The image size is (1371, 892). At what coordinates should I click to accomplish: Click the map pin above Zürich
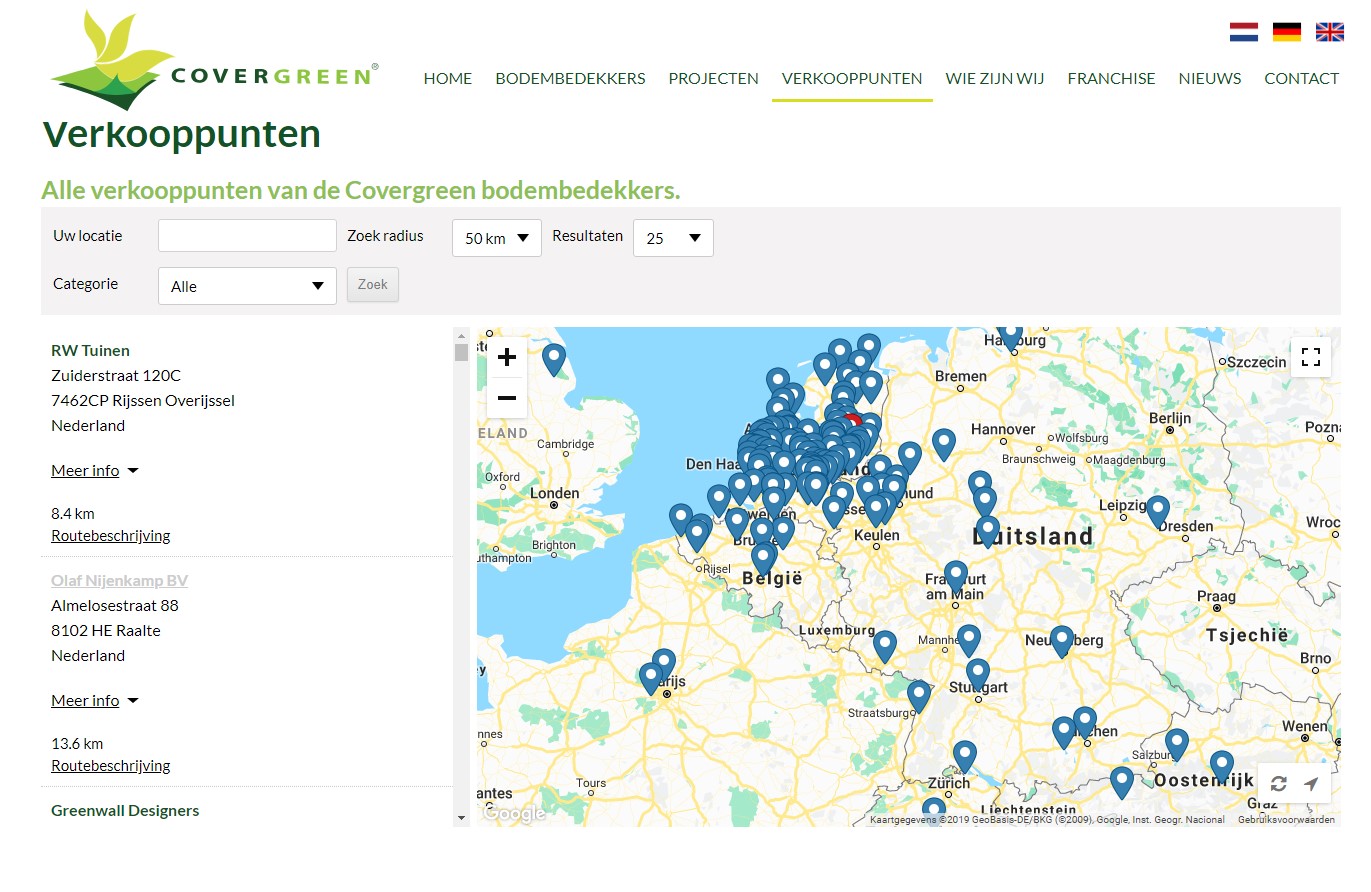tap(964, 756)
